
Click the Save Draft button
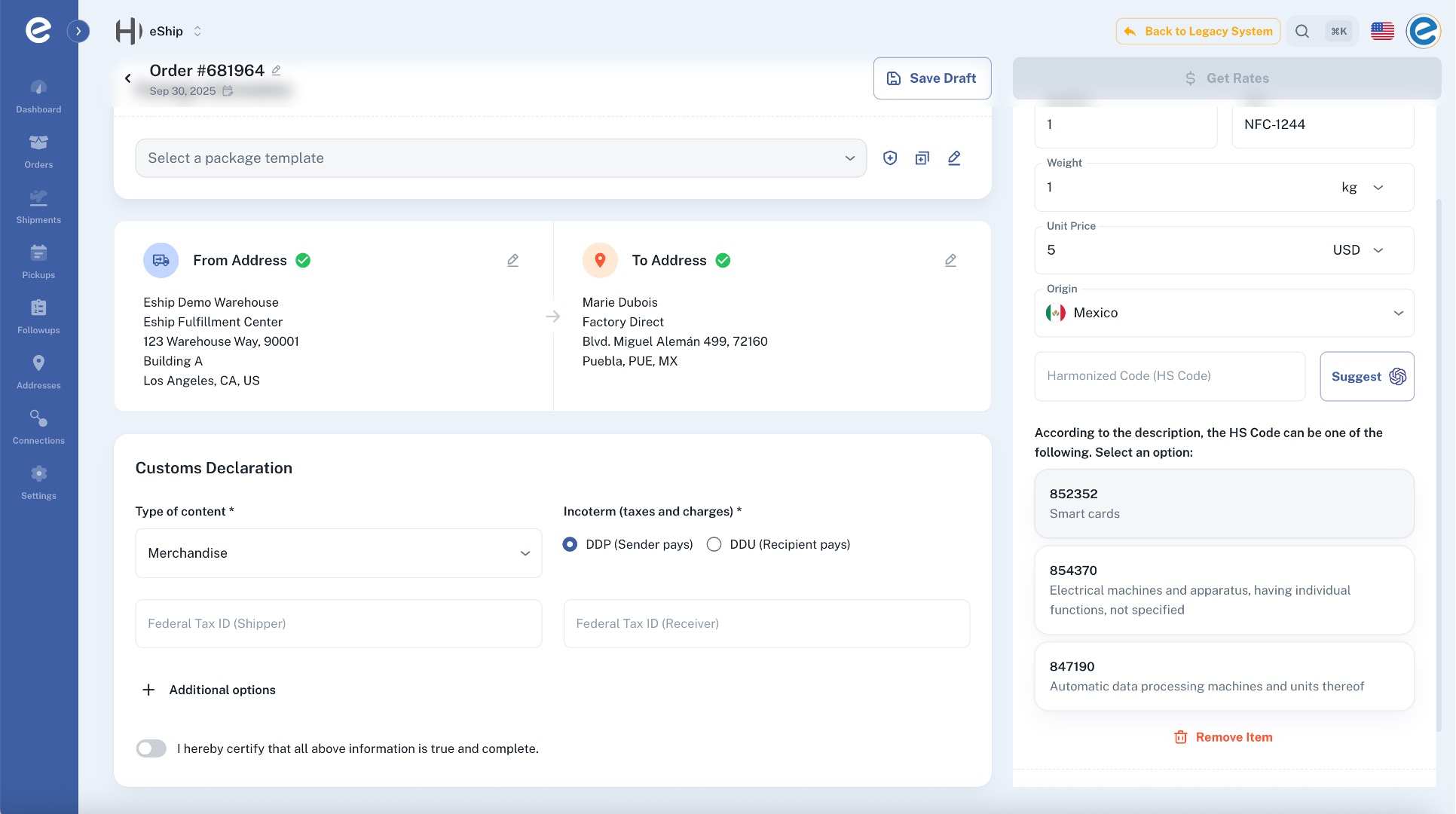(x=931, y=78)
